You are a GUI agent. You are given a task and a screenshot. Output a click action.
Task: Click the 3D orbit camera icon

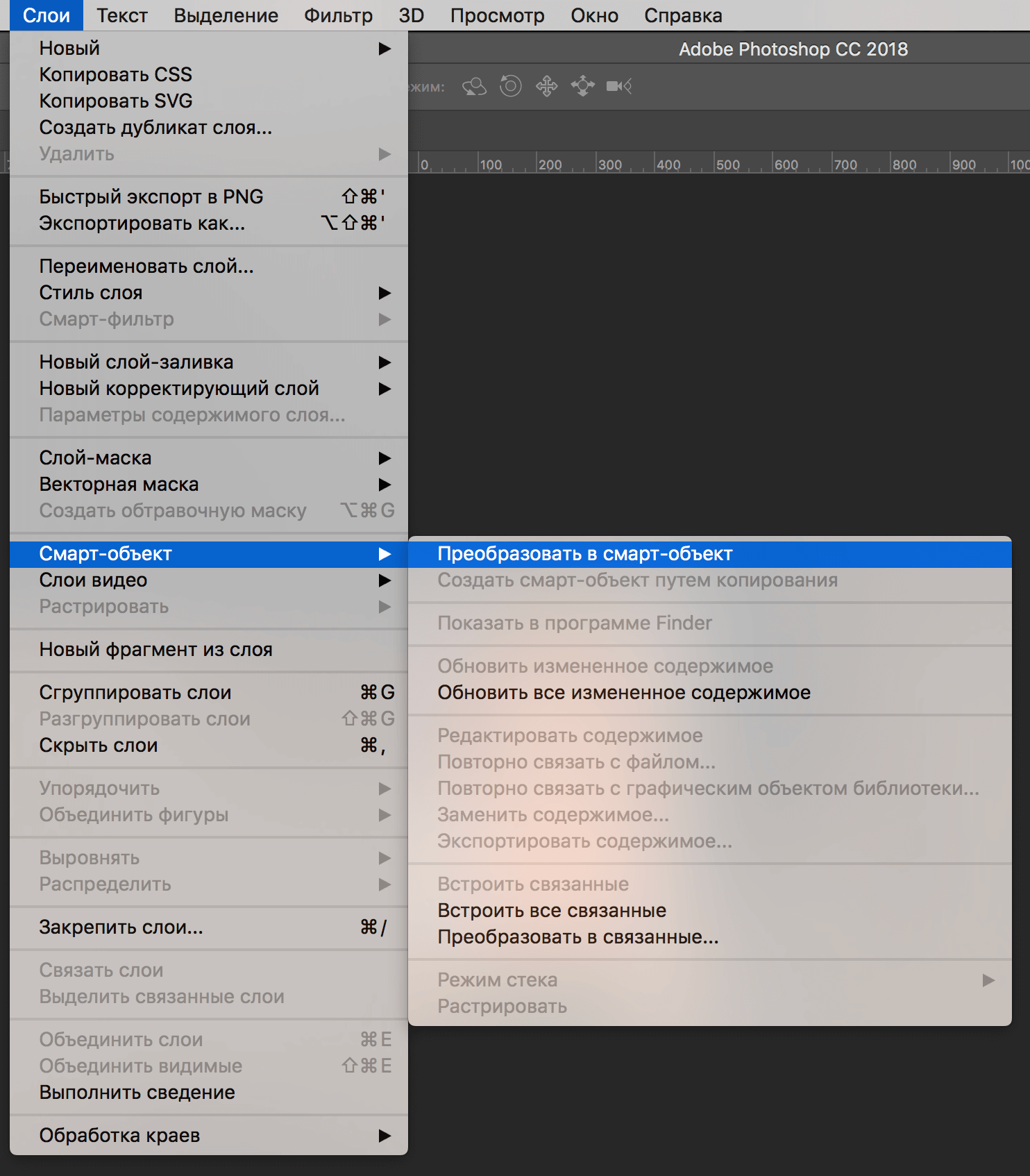click(475, 86)
